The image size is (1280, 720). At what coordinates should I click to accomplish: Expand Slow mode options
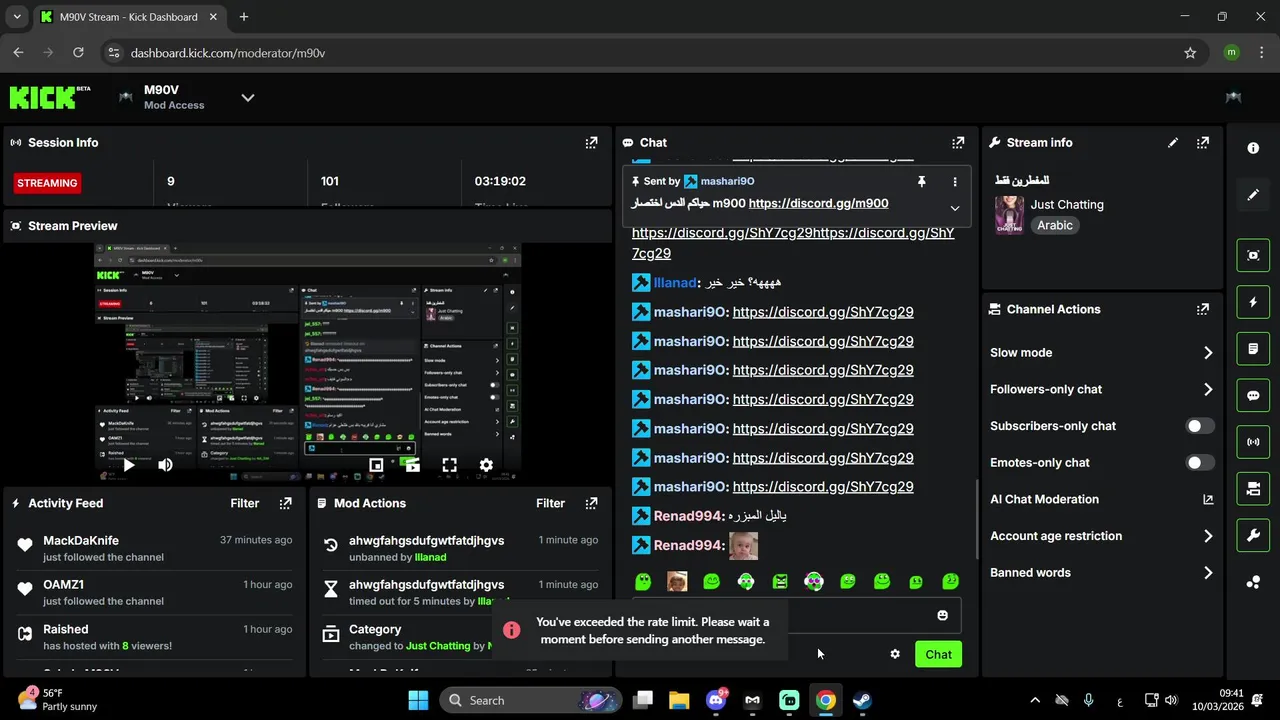(x=1102, y=353)
